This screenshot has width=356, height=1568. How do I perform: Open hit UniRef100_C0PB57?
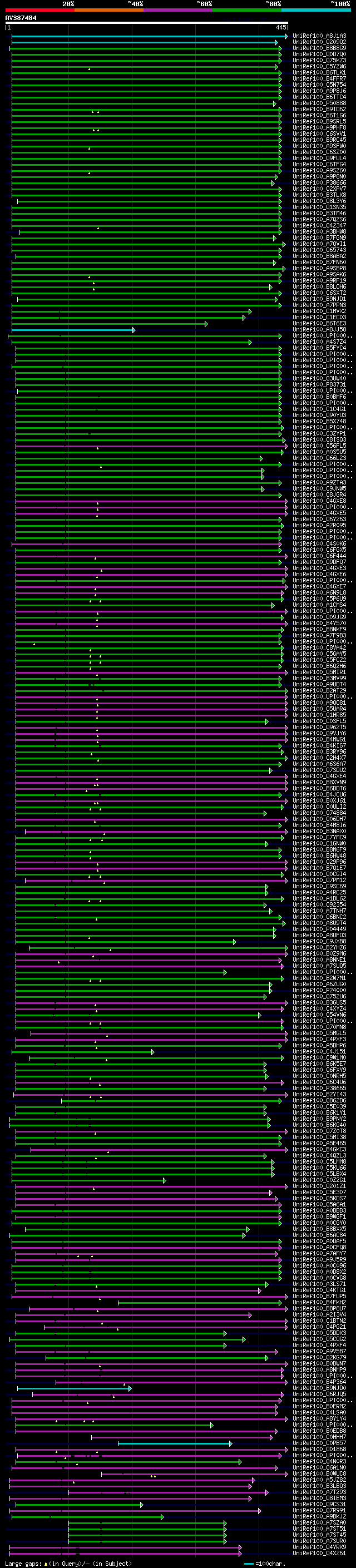319,1443
